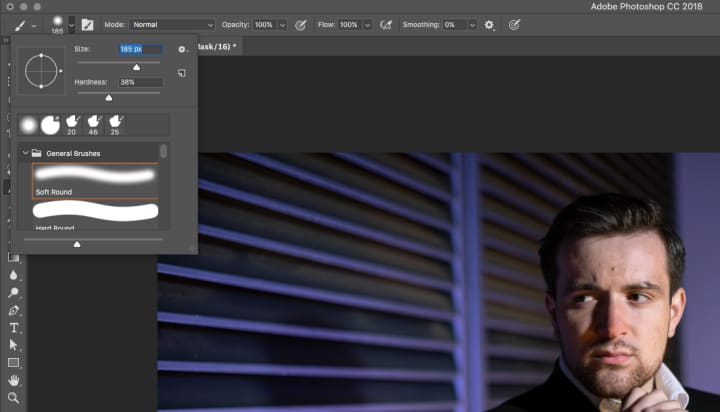Click the brush Size input field
Screen dimensions: 720x412
tap(139, 48)
